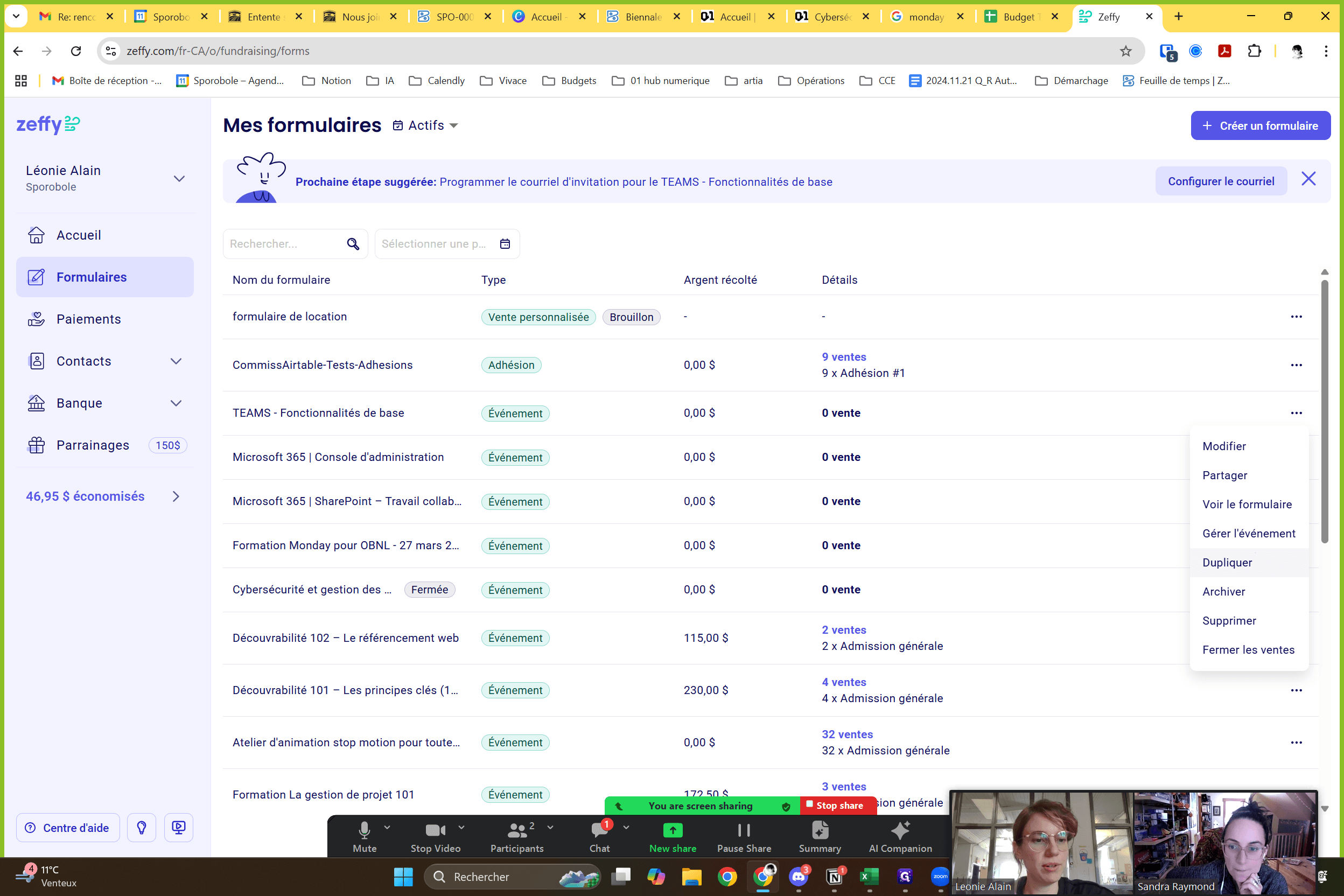Viewport: 1344px width, 896px height.
Task: Open options for TEAMS - Fonctionnalités de base row
Action: pyautogui.click(x=1296, y=413)
